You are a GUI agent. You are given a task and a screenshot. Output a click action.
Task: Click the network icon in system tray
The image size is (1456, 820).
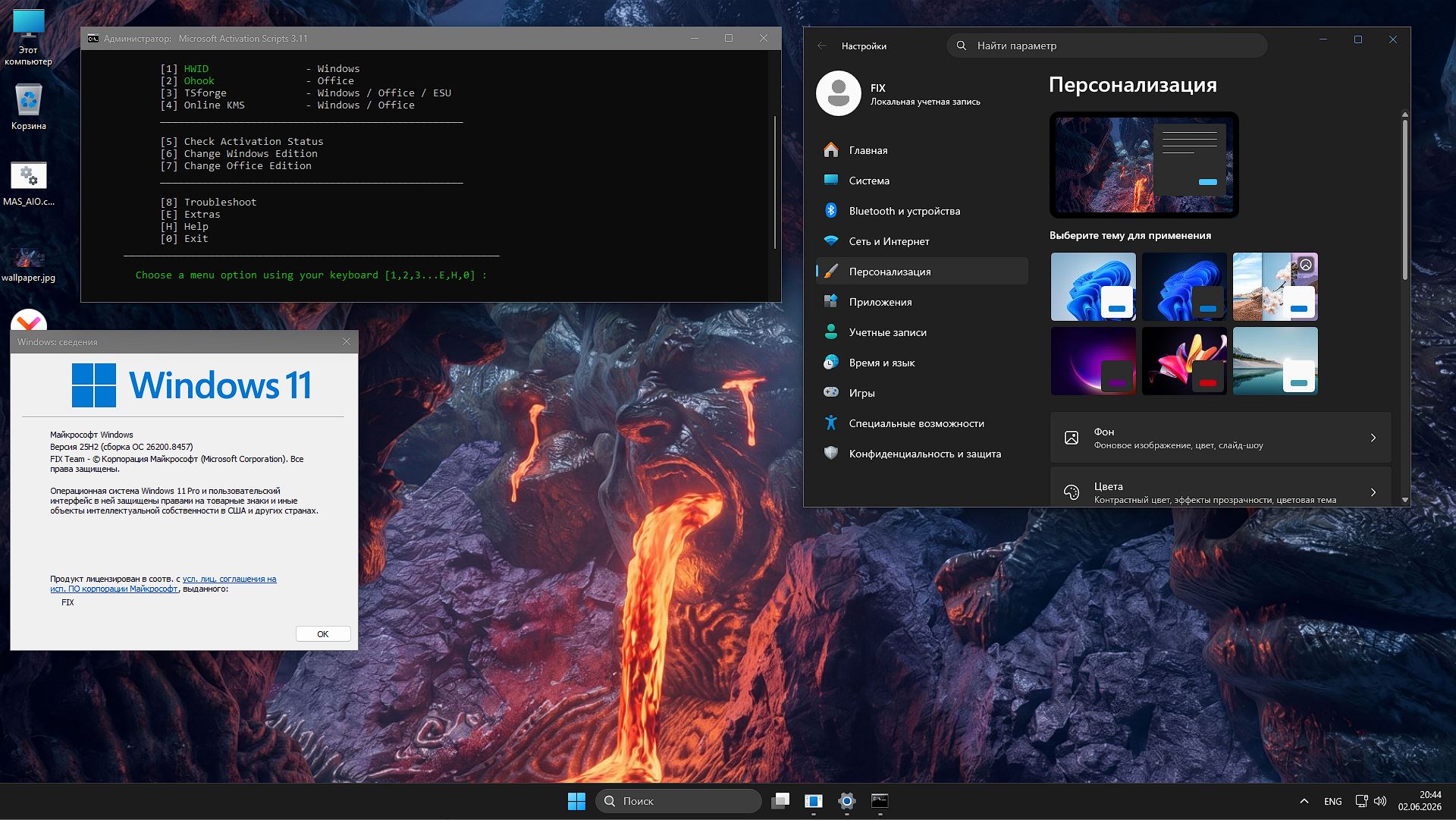(x=1361, y=801)
